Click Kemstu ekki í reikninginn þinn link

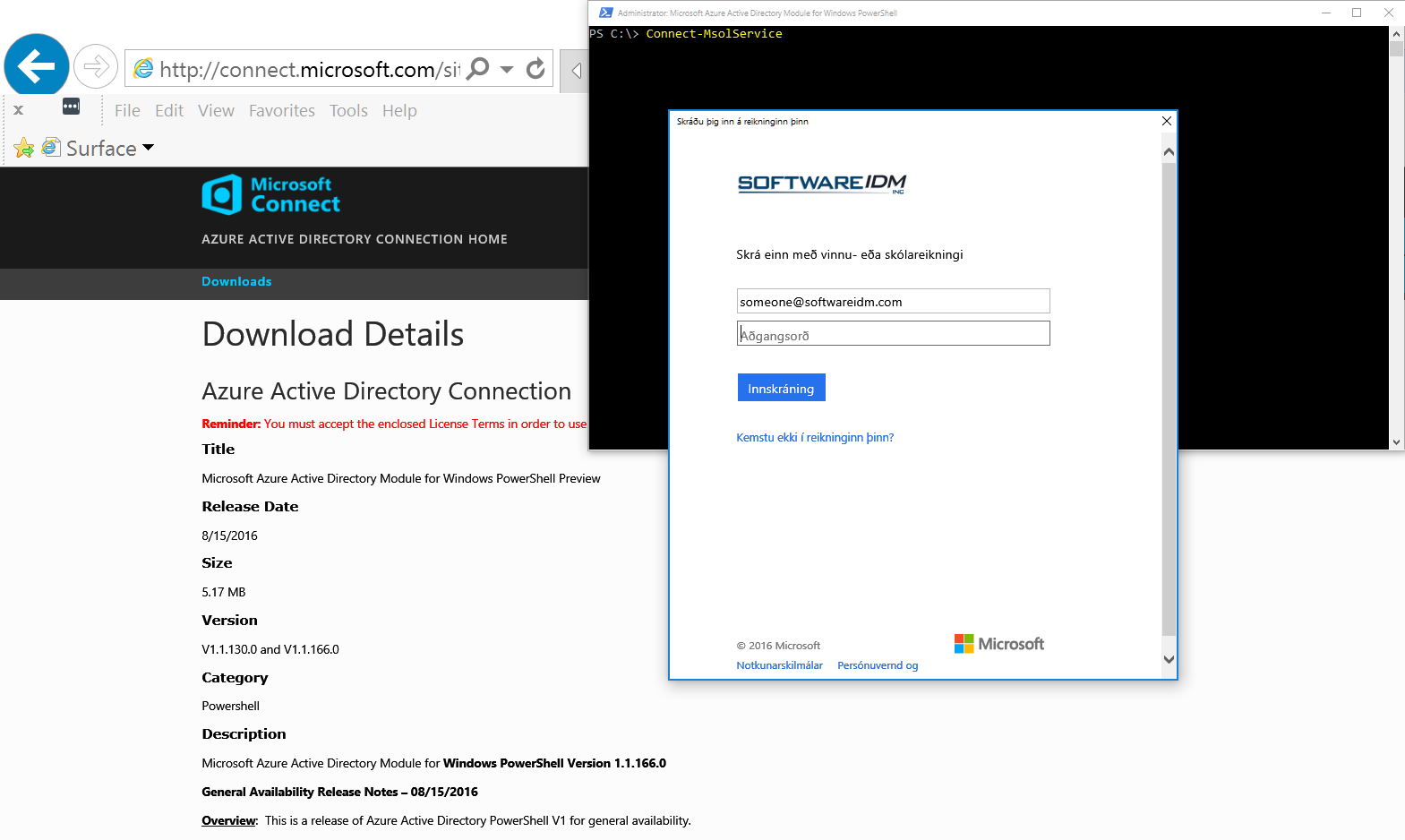point(815,437)
